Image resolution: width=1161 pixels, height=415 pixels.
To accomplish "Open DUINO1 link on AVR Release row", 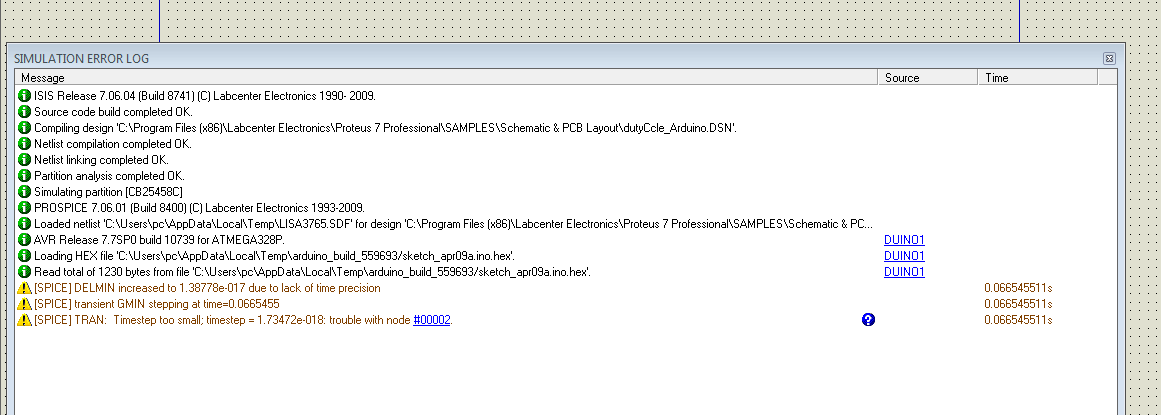I will [x=904, y=240].
